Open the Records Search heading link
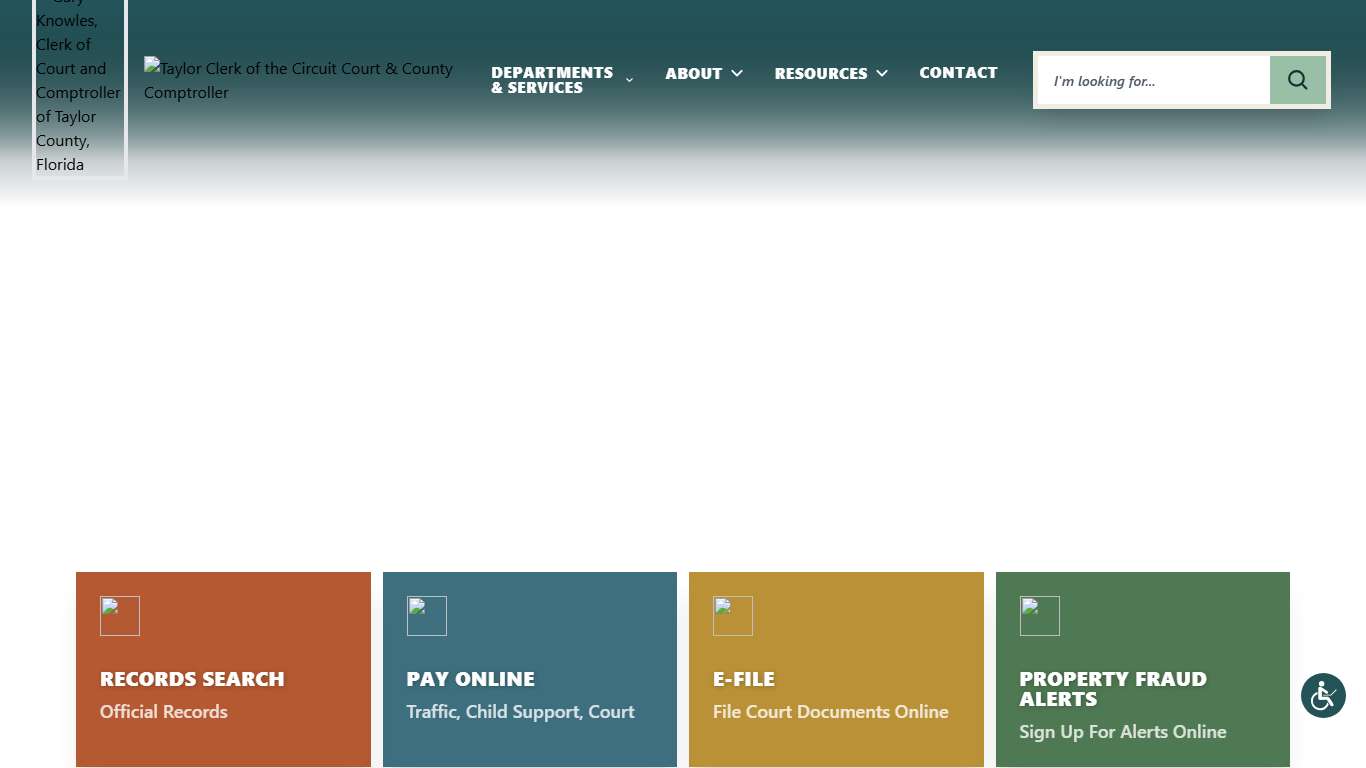 tap(192, 679)
